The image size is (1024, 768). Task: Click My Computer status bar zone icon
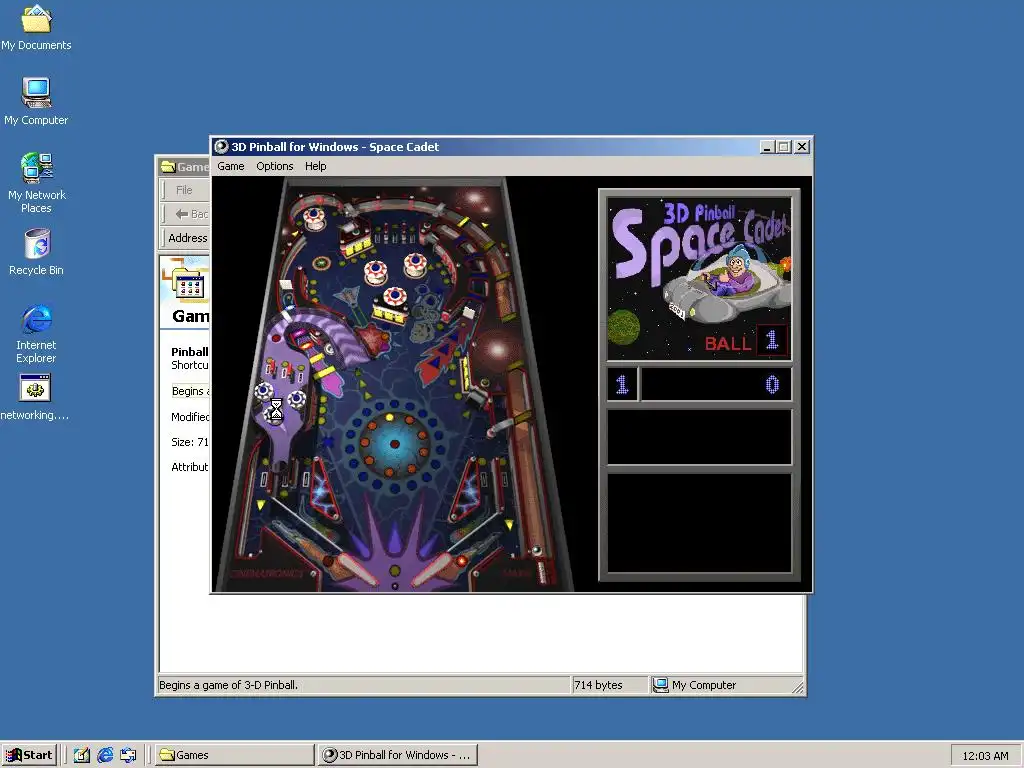pos(661,685)
